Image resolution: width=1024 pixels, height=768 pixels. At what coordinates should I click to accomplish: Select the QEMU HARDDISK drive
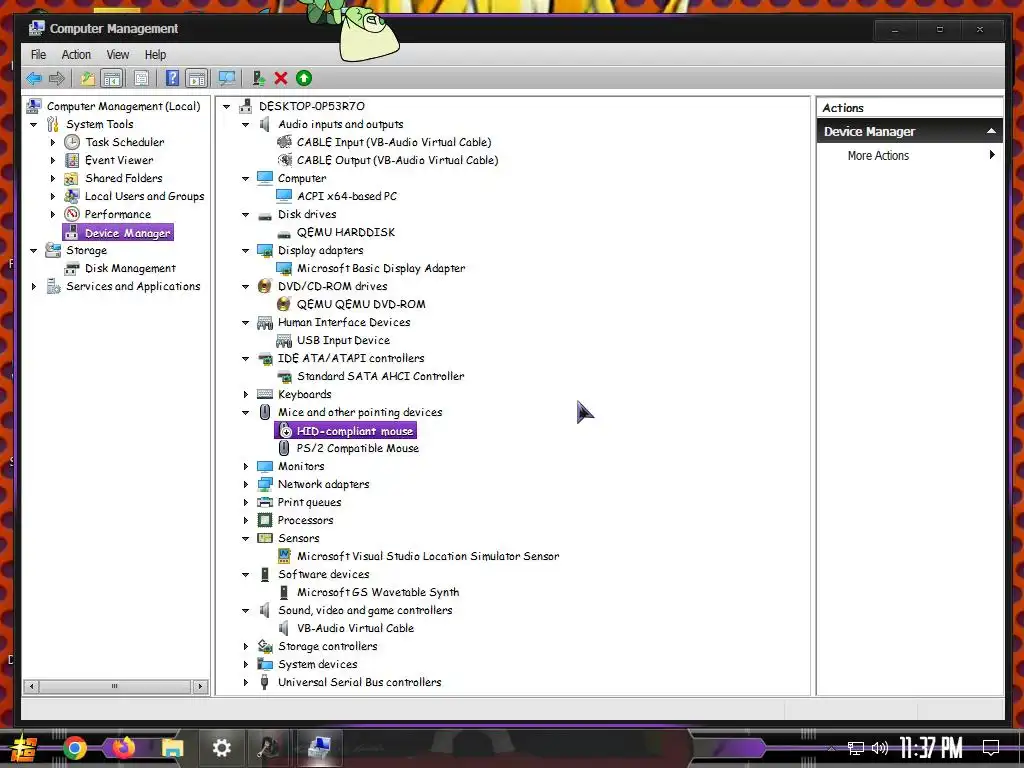[345, 232]
